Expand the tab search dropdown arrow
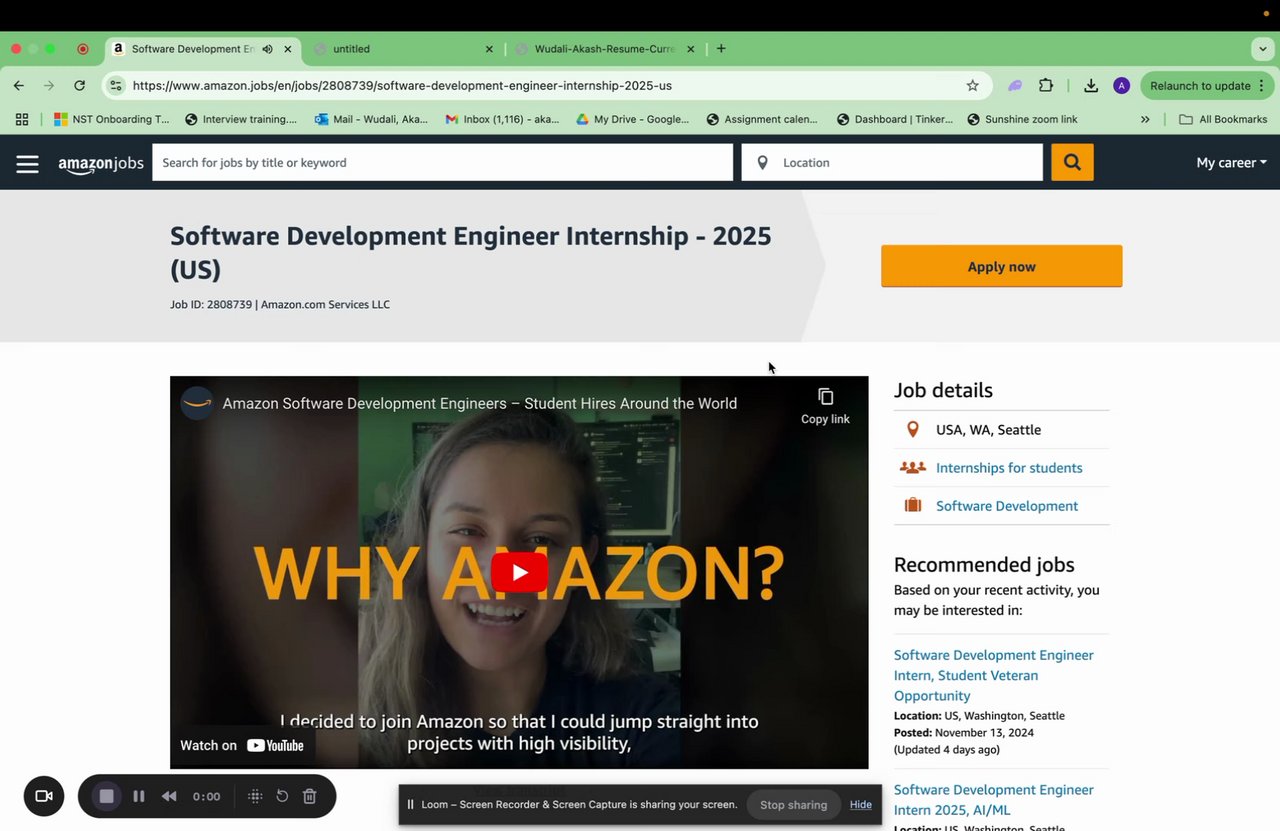 point(1263,48)
